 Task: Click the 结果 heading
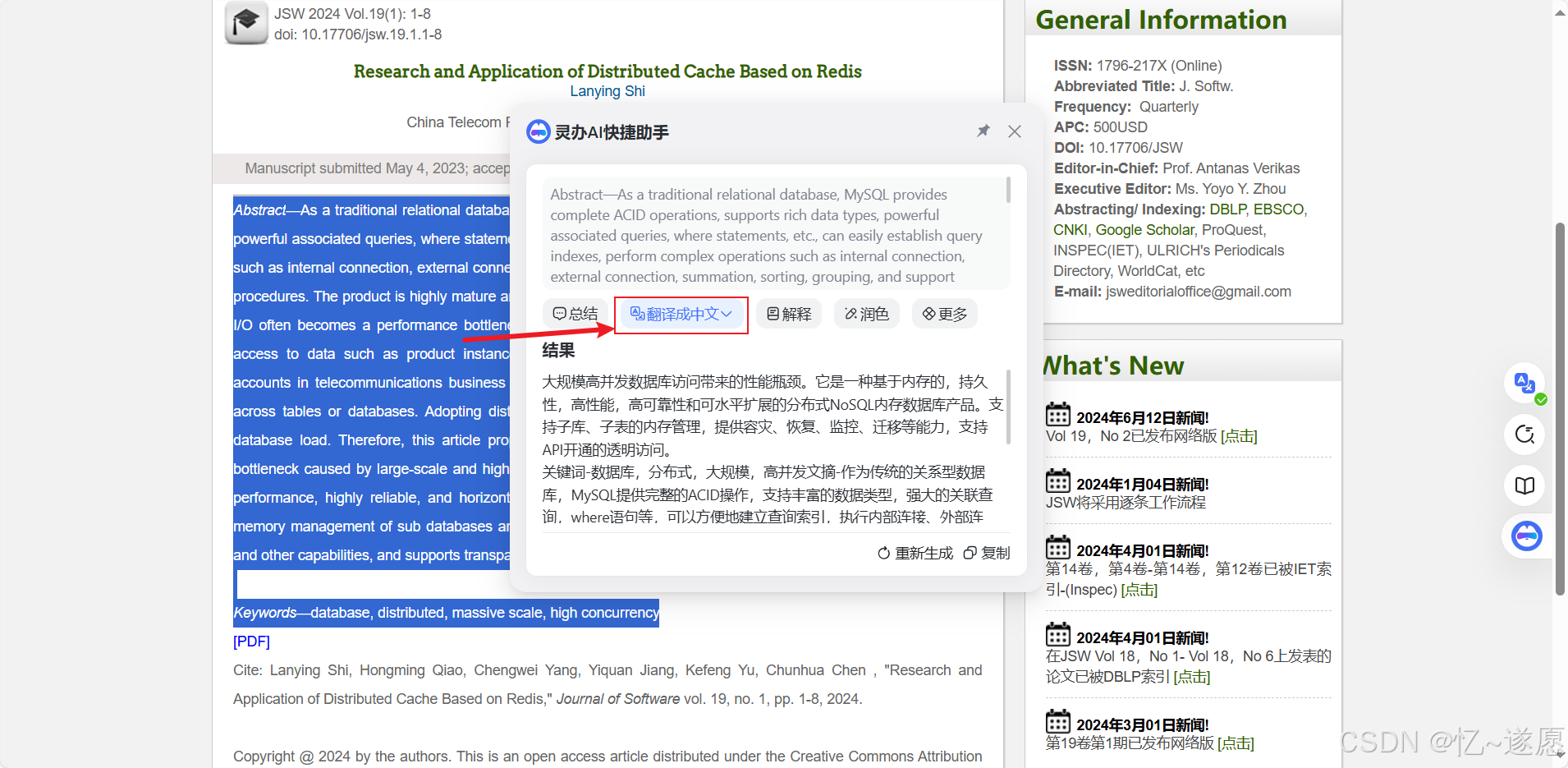click(558, 351)
